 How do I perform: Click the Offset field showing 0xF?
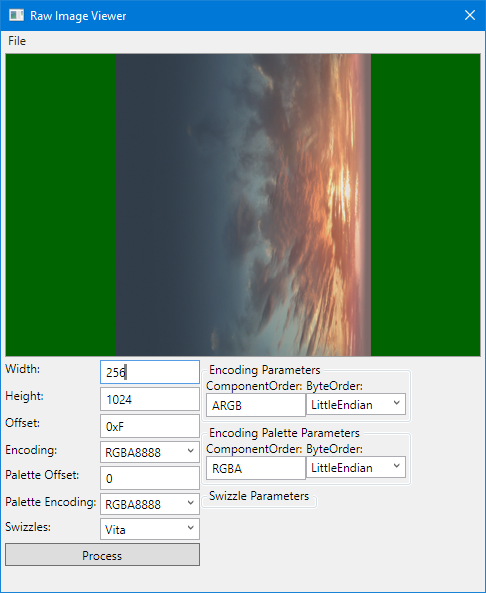(x=150, y=426)
